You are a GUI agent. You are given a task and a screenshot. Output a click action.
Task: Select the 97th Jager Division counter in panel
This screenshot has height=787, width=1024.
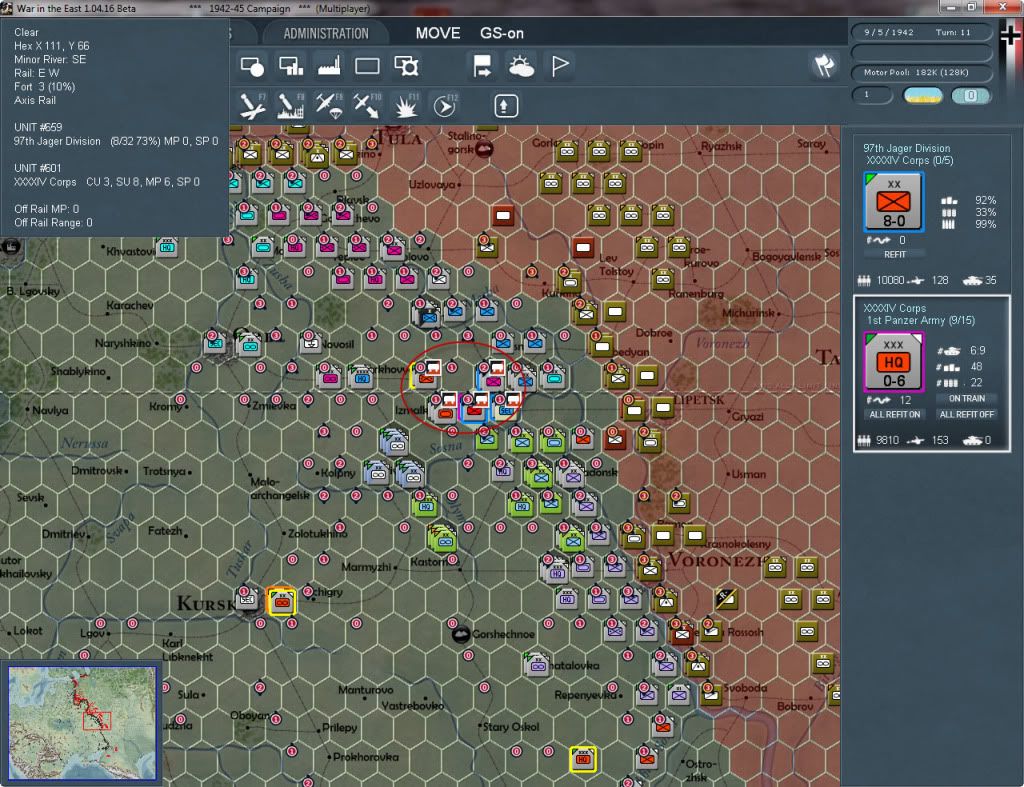point(893,202)
